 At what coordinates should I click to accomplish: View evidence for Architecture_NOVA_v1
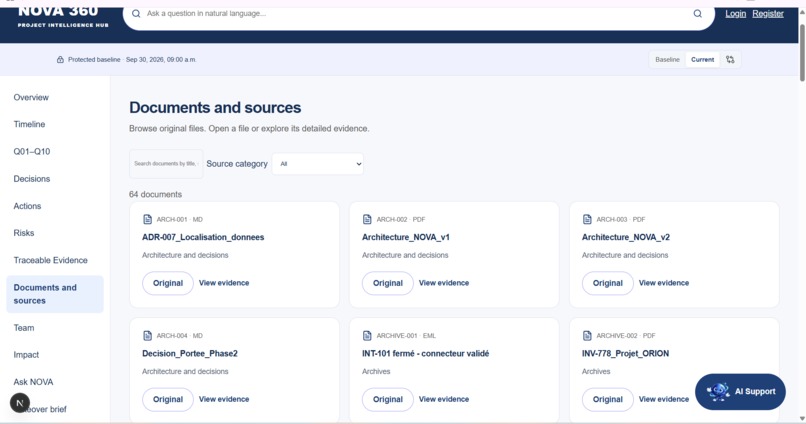[444, 283]
